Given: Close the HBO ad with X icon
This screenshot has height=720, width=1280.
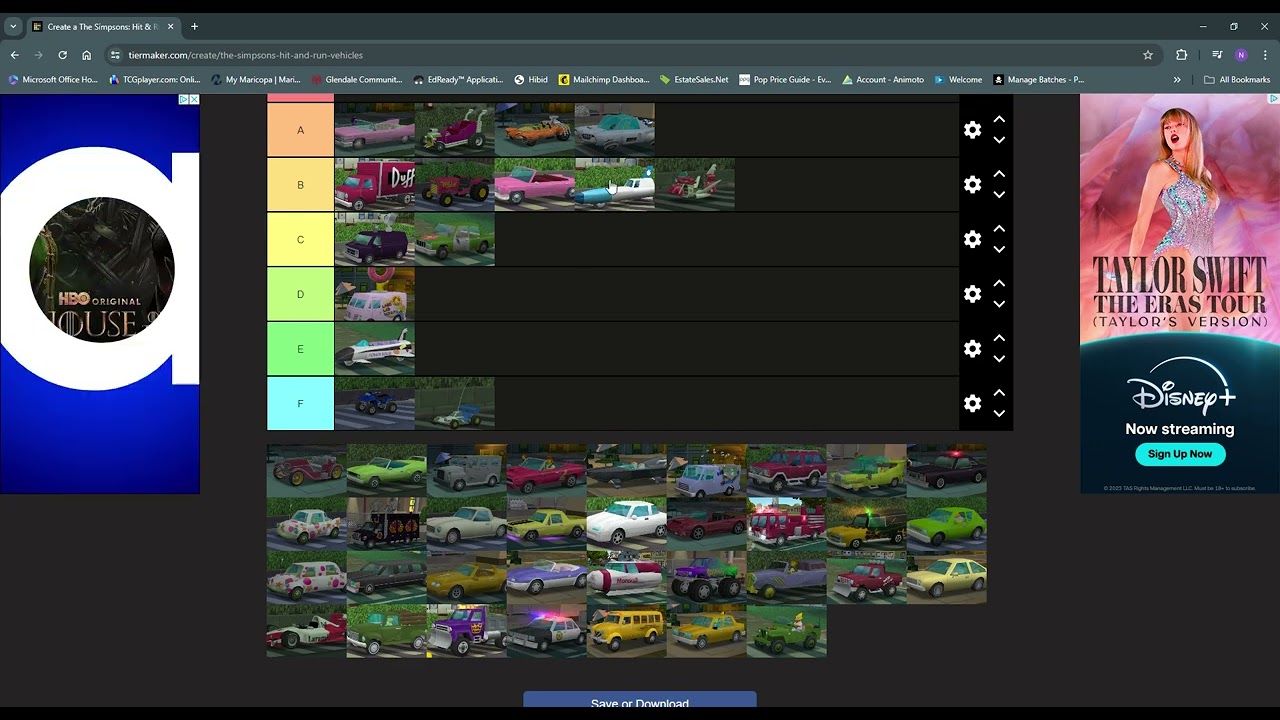Looking at the screenshot, I should click(x=194, y=99).
